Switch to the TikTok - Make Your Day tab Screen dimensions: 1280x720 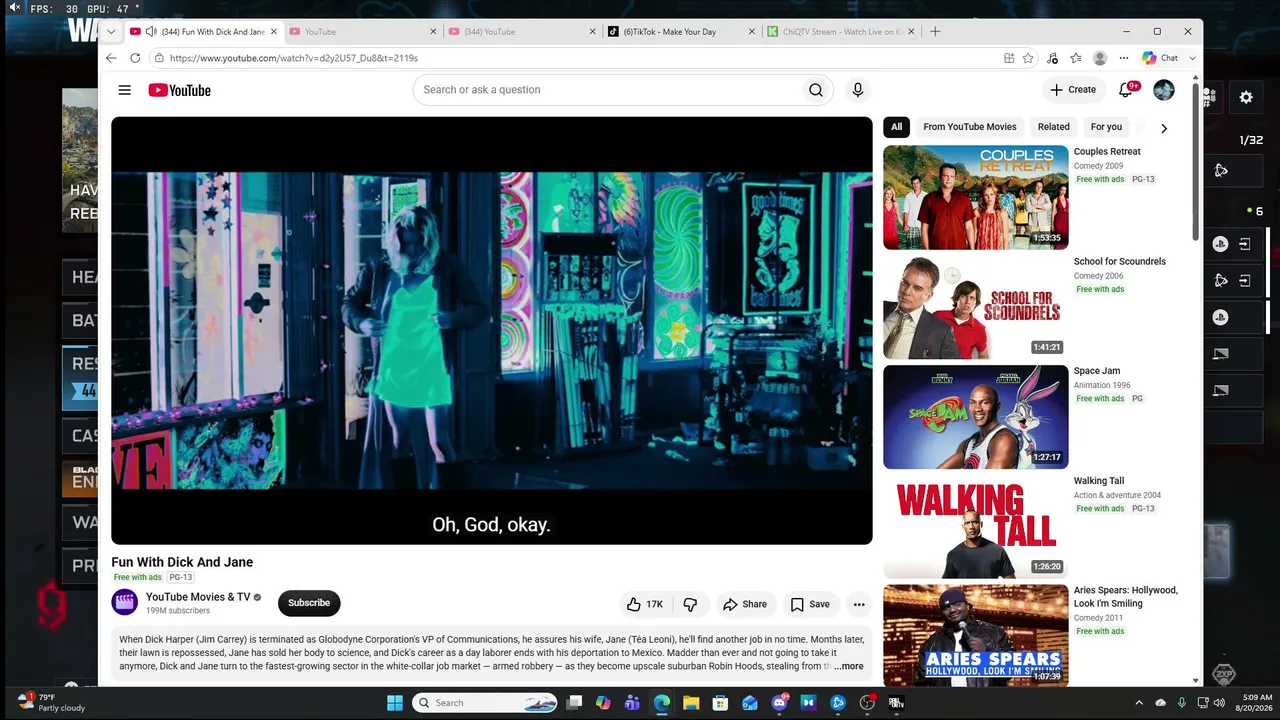(681, 31)
